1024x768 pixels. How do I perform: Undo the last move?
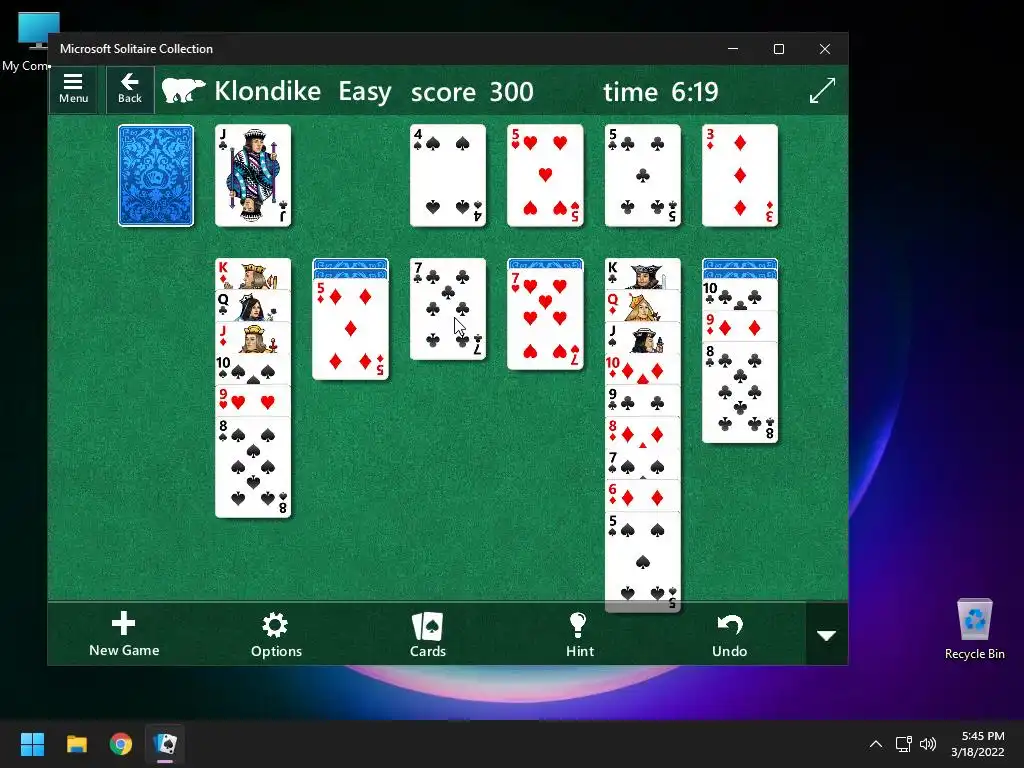click(729, 633)
